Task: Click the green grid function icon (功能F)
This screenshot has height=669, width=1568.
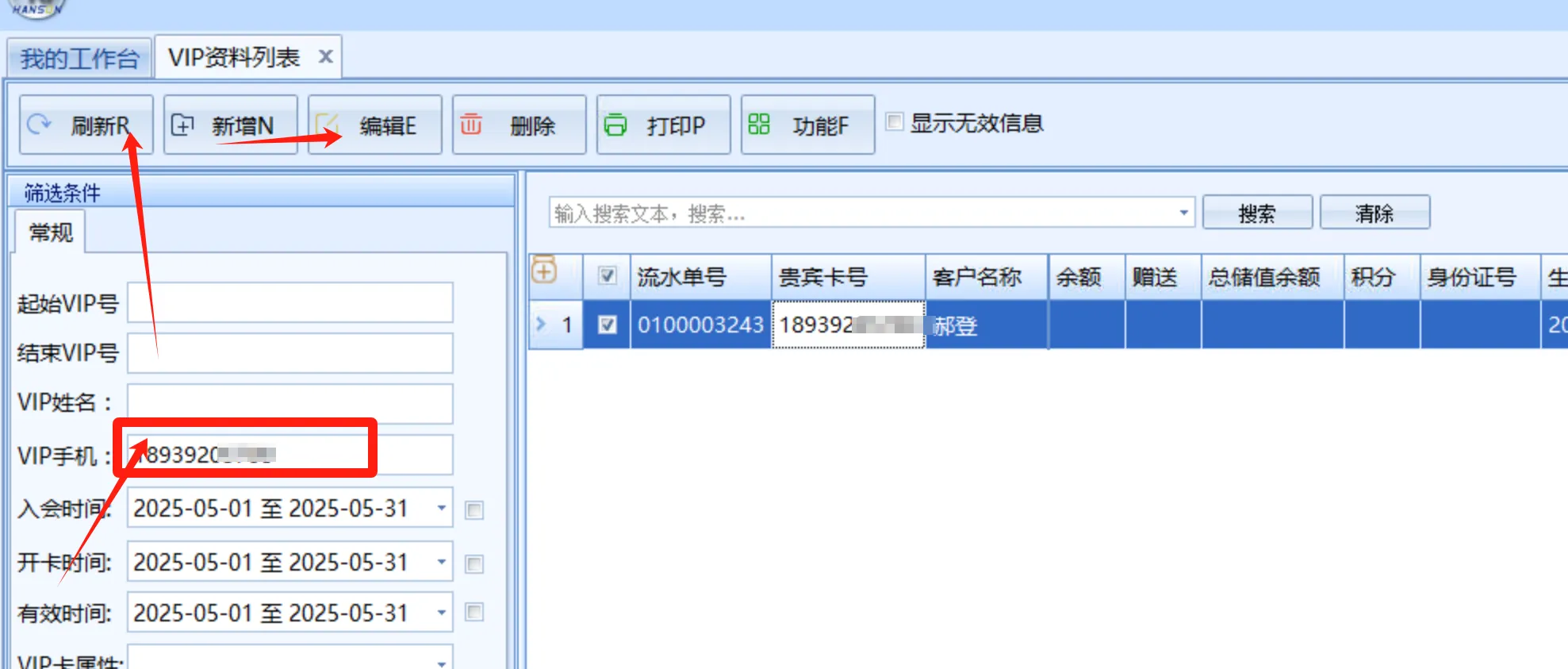Action: (759, 125)
